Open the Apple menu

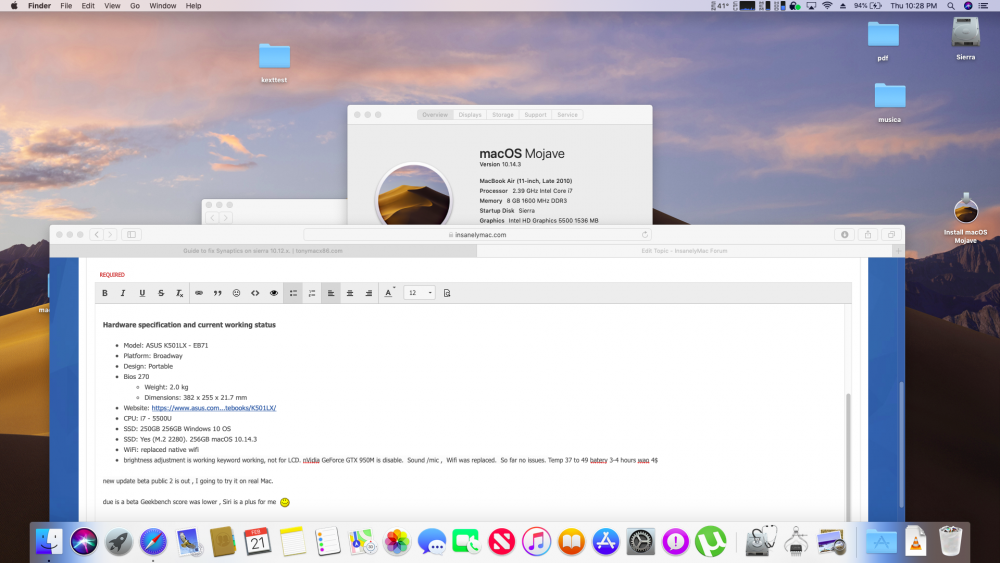tap(13, 6)
